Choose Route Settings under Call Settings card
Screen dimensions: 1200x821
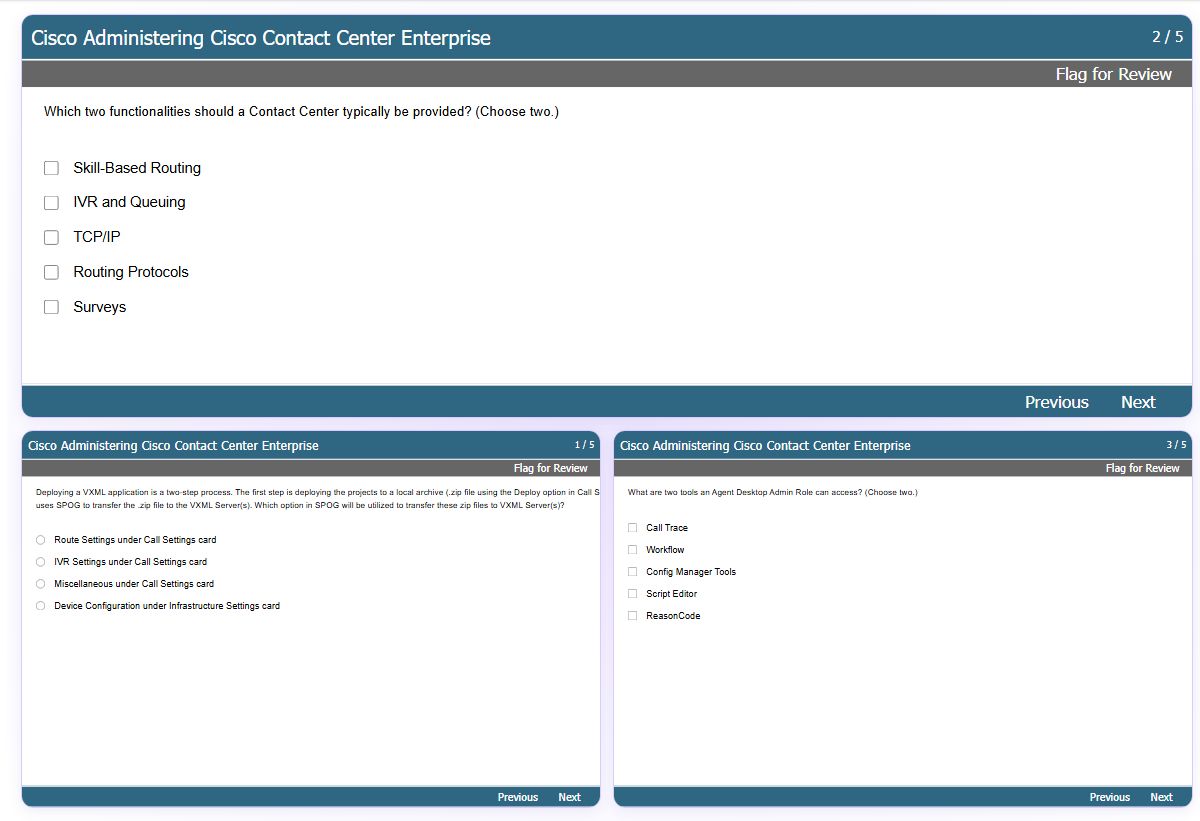pyautogui.click(x=41, y=540)
